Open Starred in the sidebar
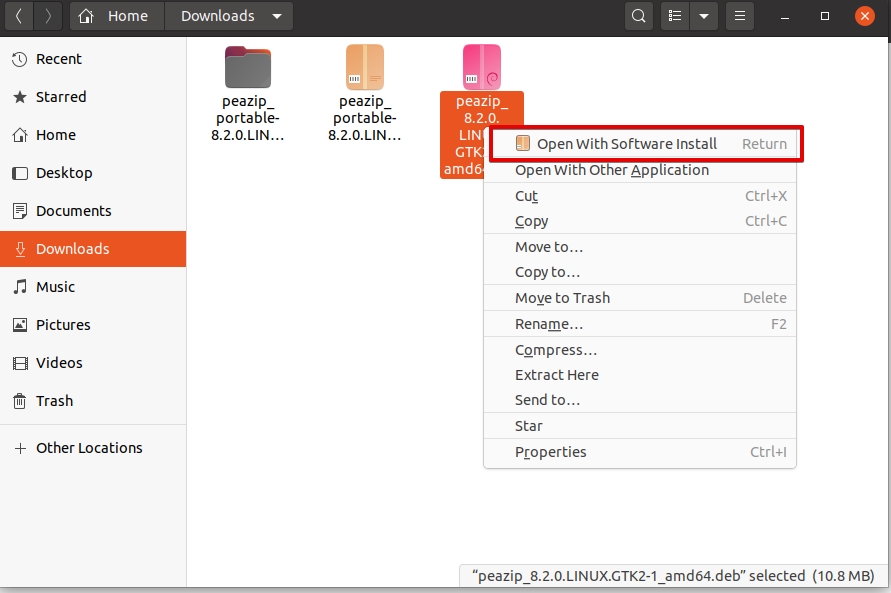The image size is (891, 593). click(x=93, y=97)
